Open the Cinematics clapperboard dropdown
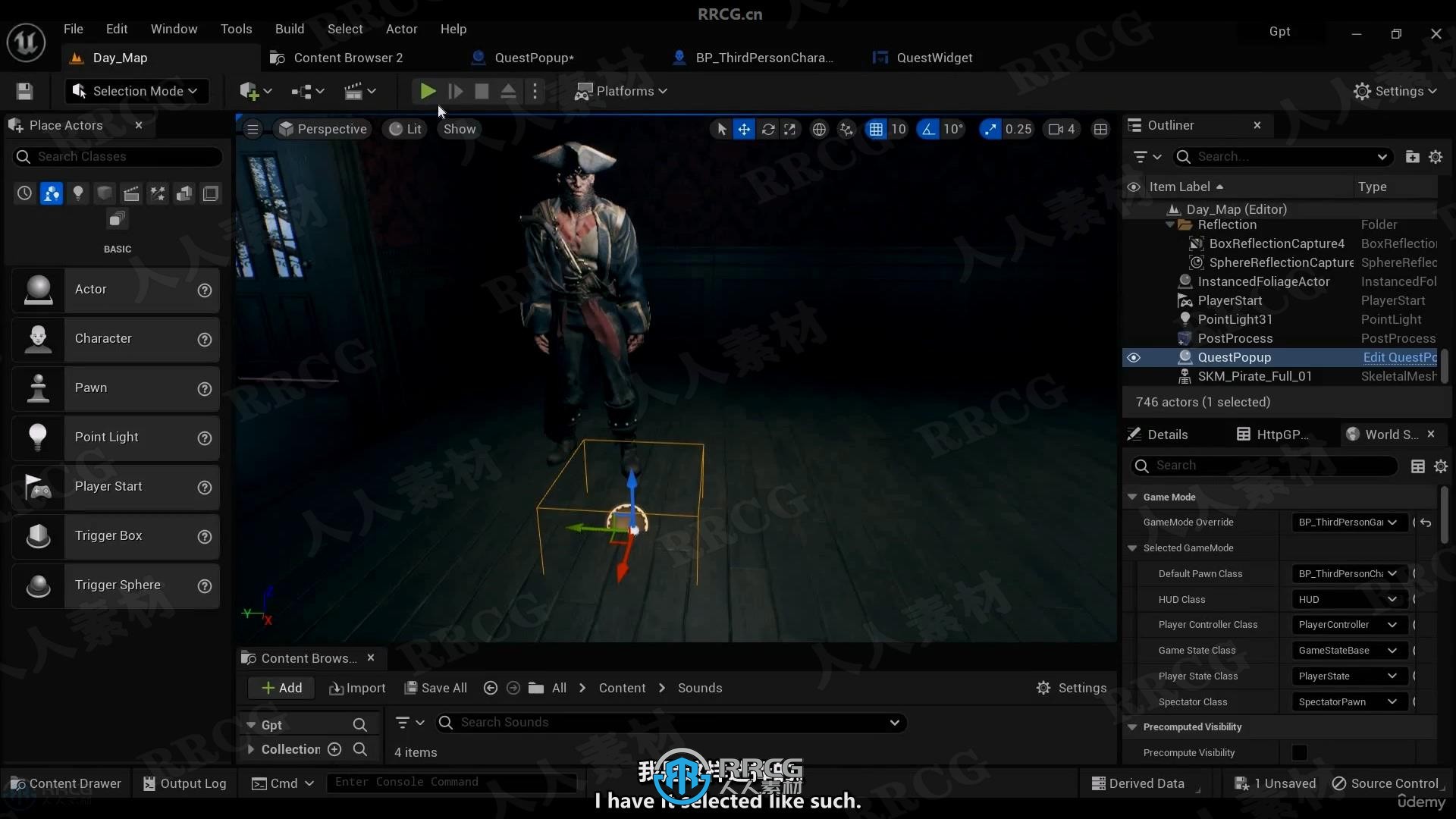Viewport: 1456px width, 819px height. (359, 91)
